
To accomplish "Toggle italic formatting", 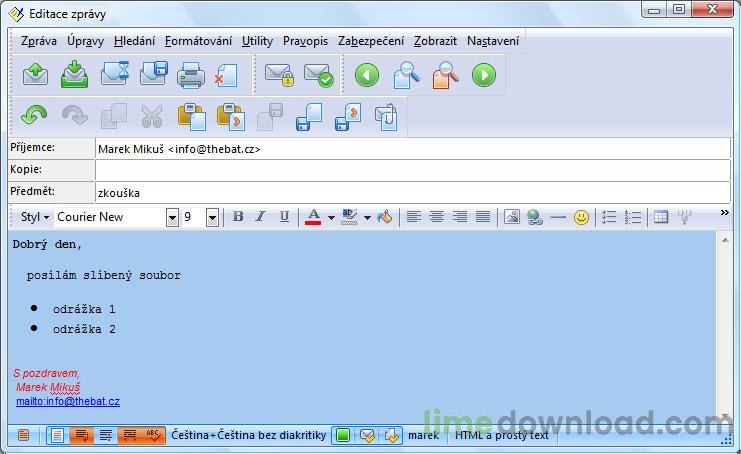I will click(260, 217).
